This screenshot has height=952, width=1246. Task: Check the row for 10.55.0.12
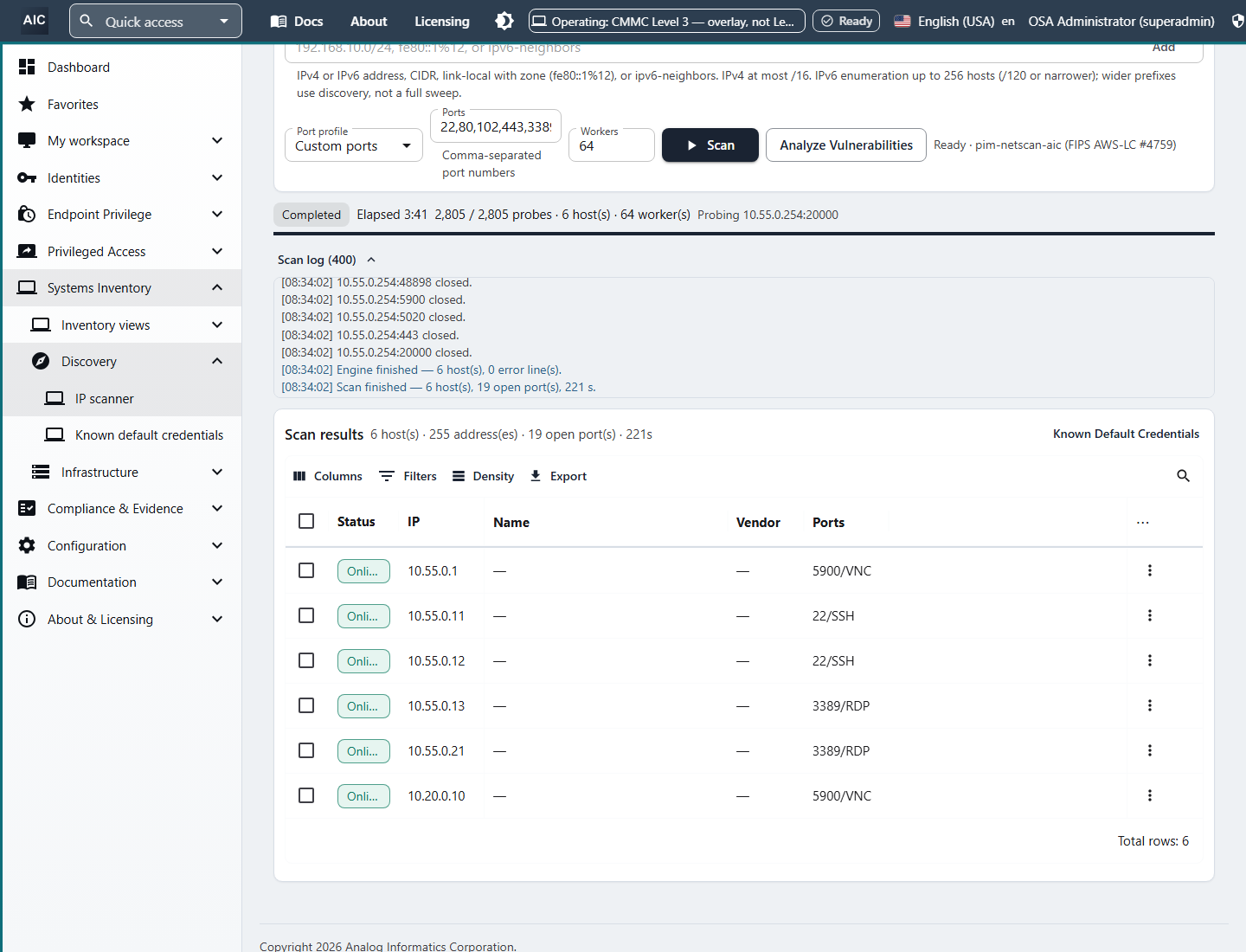(x=306, y=660)
